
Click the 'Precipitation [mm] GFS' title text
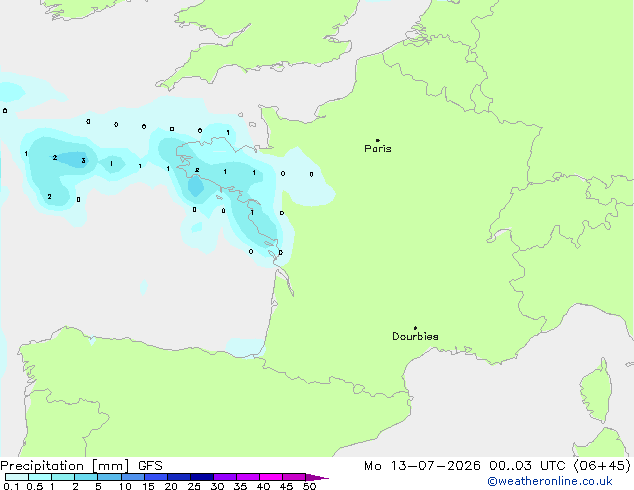pyautogui.click(x=81, y=466)
